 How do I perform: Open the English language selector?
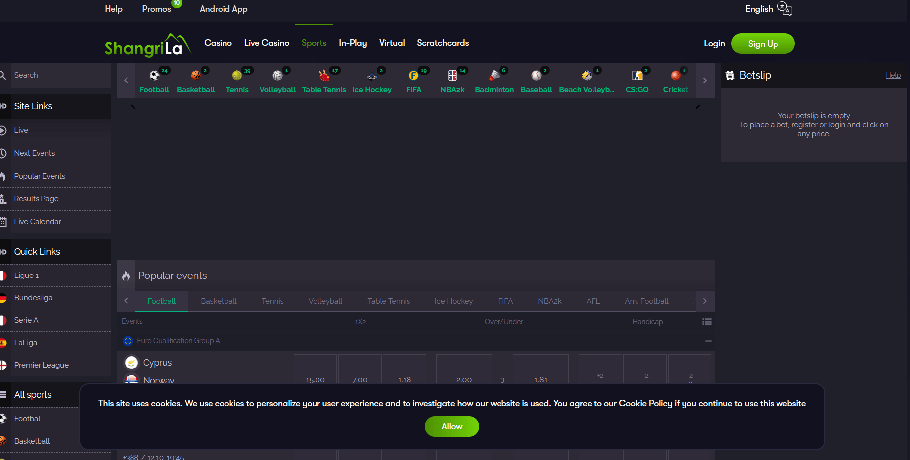pos(767,9)
